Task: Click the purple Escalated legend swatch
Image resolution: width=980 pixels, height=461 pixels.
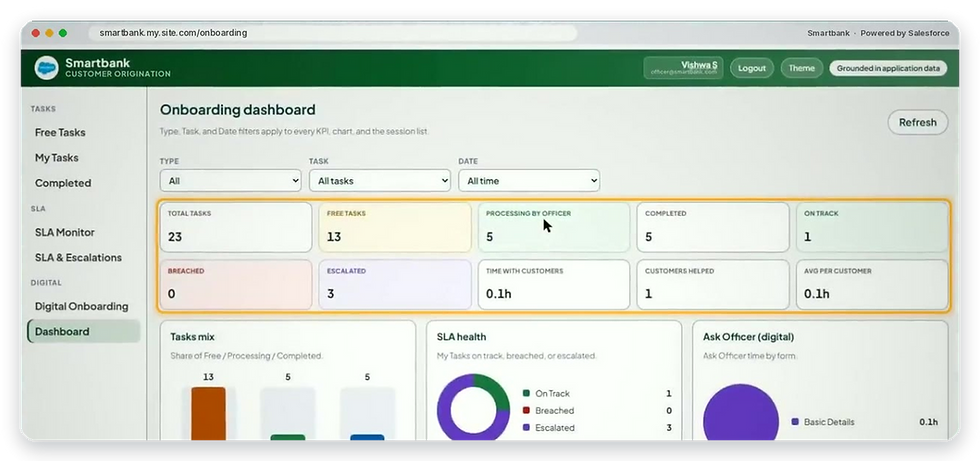Action: 526,428
